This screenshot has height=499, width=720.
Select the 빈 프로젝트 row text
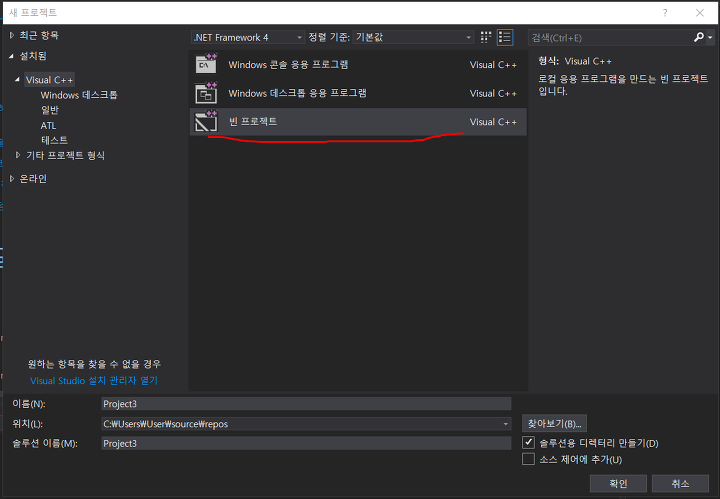point(253,122)
